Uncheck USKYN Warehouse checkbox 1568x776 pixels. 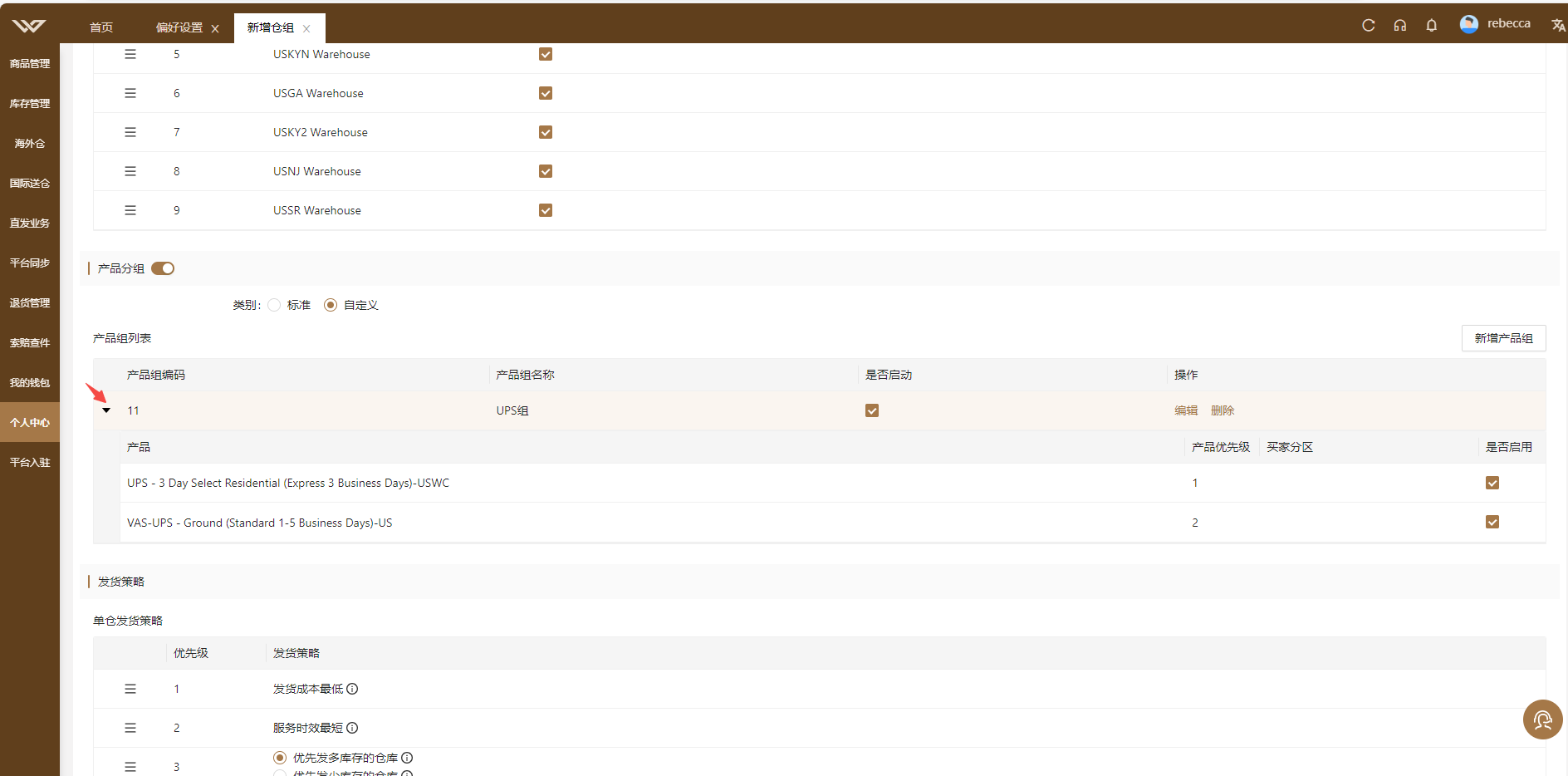pos(546,54)
